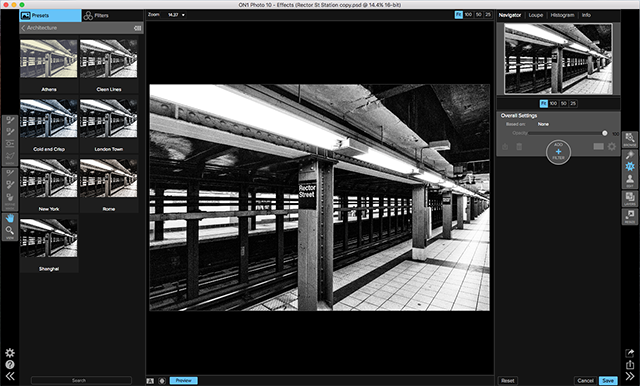The image size is (640, 386).
Task: Switch to the Loupe tab
Action: click(x=536, y=15)
